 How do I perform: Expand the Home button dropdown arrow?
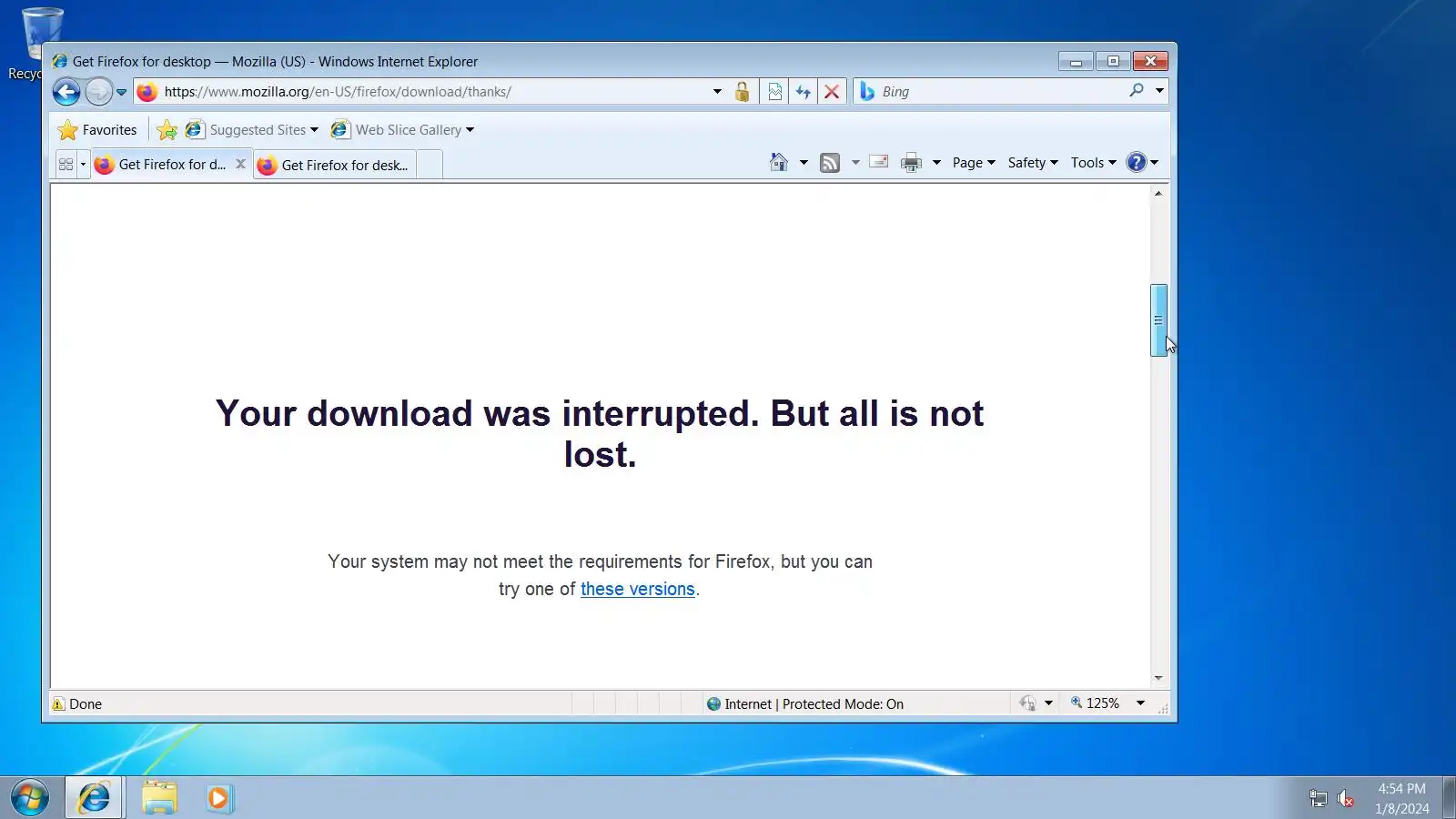tap(804, 163)
